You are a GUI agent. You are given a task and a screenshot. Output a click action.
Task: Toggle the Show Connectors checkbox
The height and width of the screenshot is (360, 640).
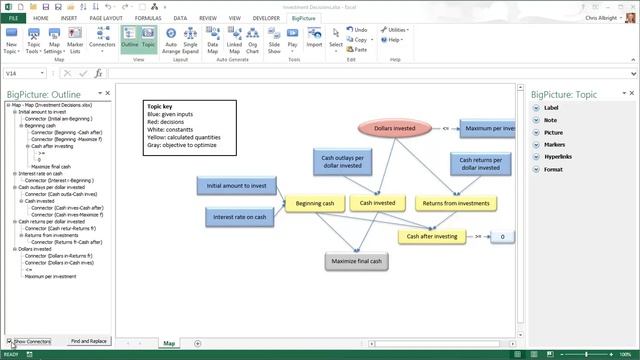[9, 341]
